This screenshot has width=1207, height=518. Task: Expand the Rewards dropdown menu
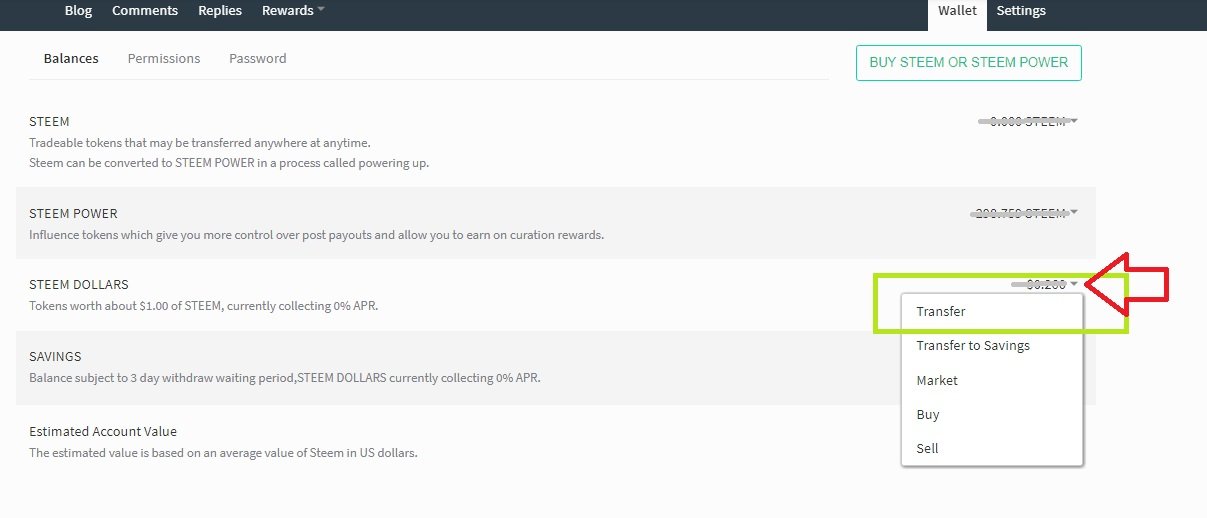pyautogui.click(x=293, y=11)
